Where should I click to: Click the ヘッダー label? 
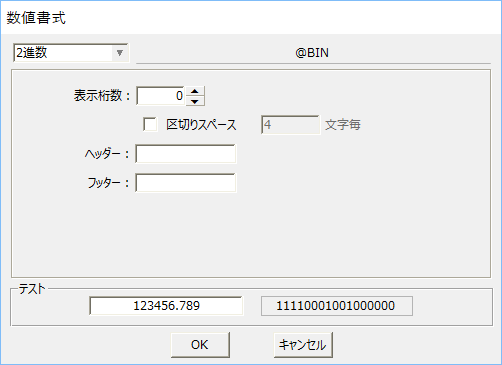coord(106,154)
